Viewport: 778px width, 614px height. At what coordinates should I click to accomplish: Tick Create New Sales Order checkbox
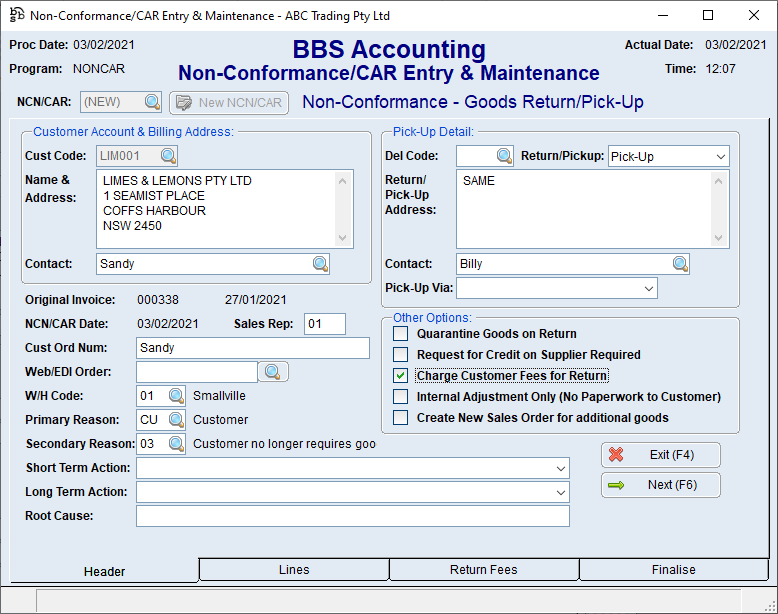tap(401, 418)
